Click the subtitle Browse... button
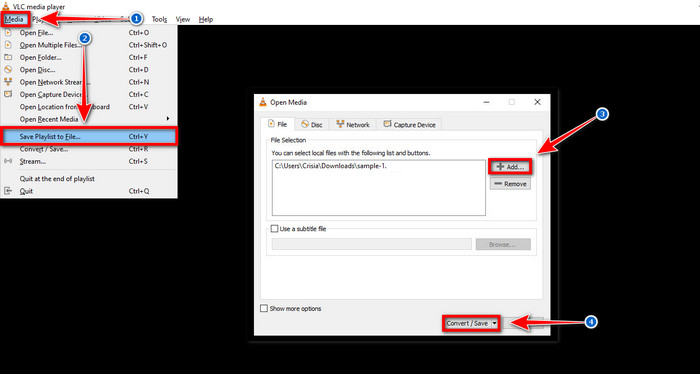The width and height of the screenshot is (700, 374). coord(503,244)
